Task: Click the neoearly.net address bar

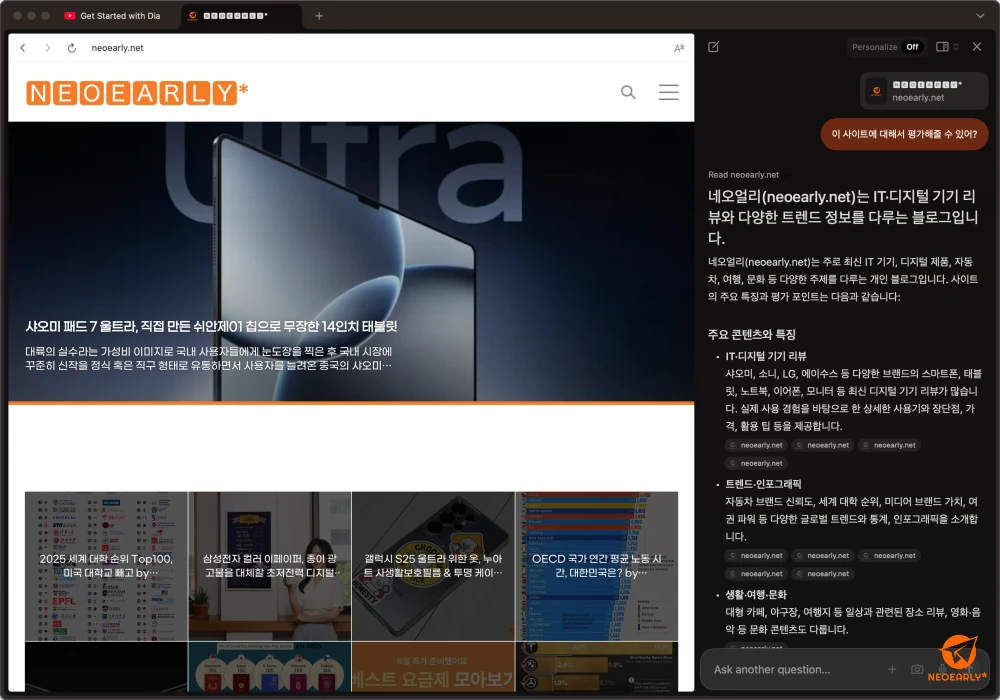Action: click(117, 48)
